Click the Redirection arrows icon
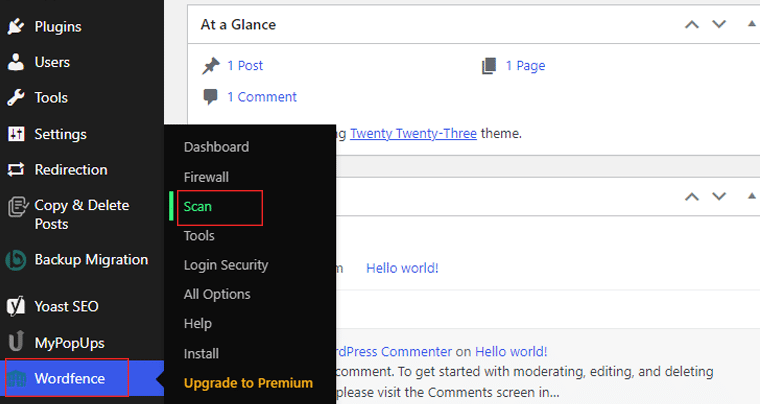The width and height of the screenshot is (760, 404). pos(16,170)
